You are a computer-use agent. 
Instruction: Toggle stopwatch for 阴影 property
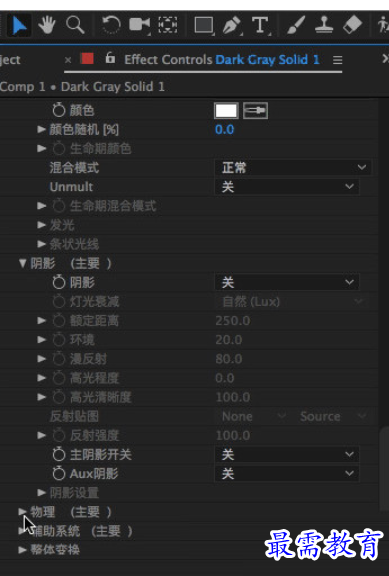[58, 282]
